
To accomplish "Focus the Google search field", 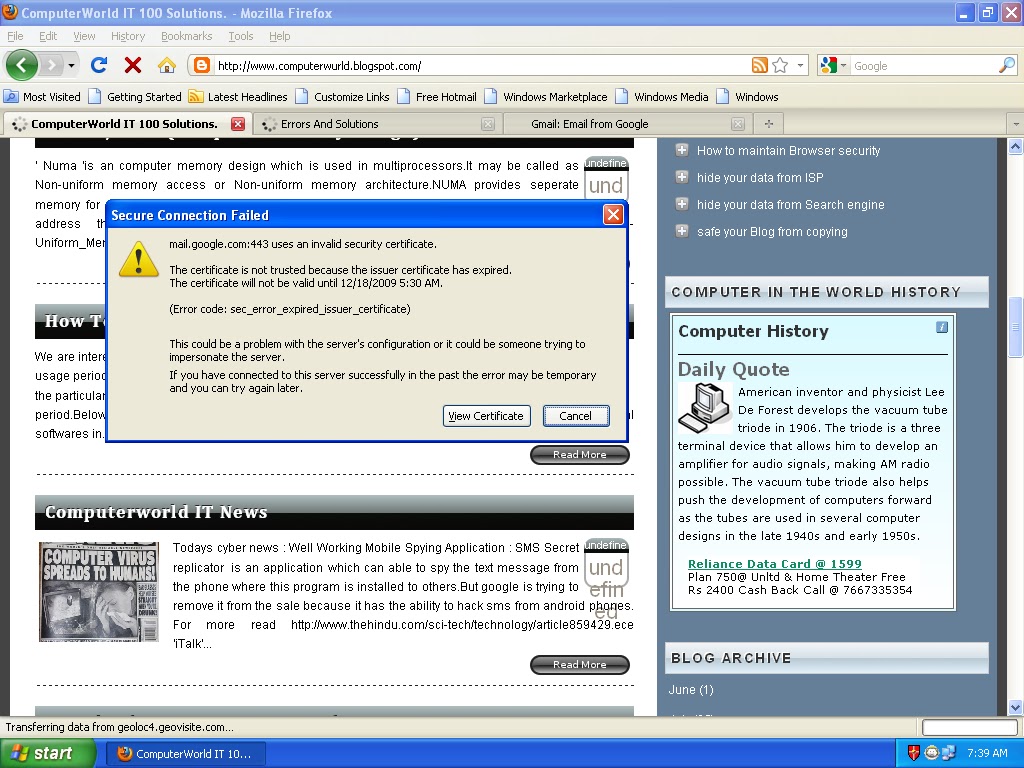I will click(x=923, y=66).
